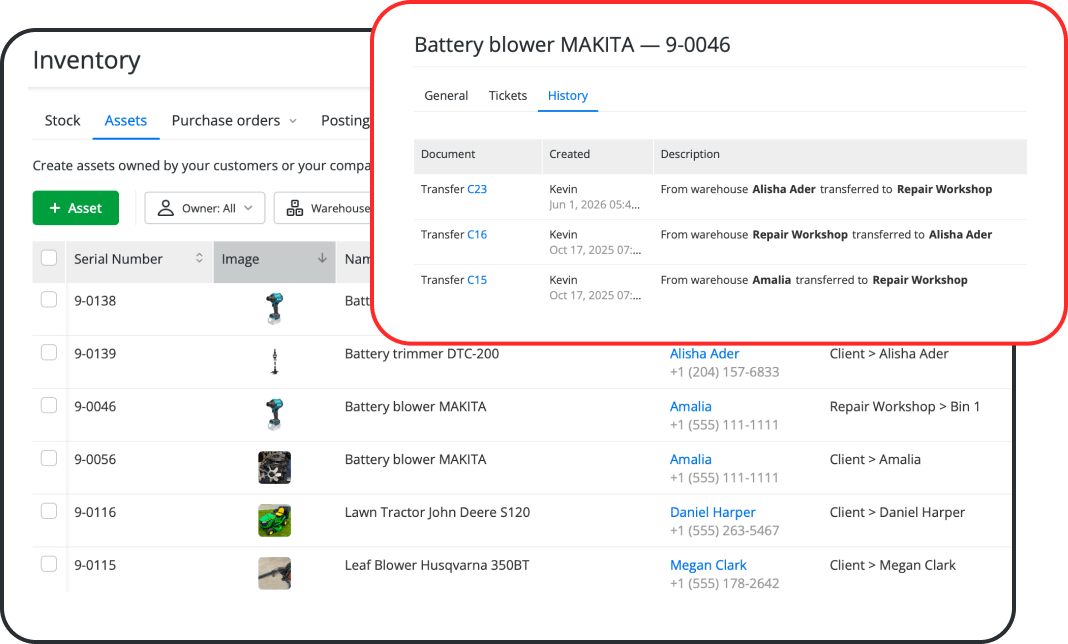Click Battery blower MAKITA in 9-0046 row
The height and width of the screenshot is (644, 1068).
(x=415, y=407)
